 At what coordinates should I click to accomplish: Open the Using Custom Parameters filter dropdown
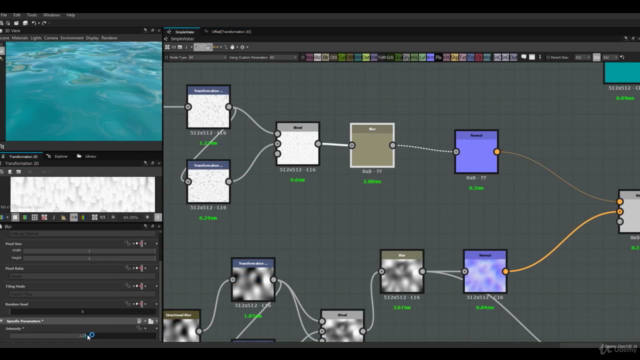283,58
